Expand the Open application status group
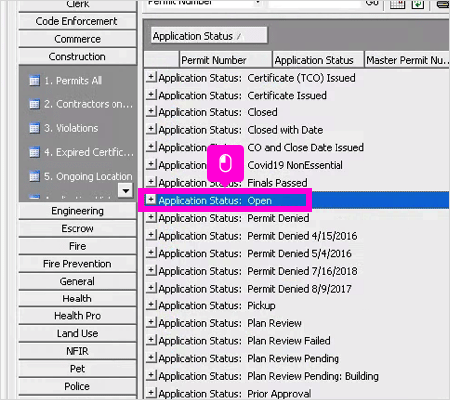 click(151, 200)
